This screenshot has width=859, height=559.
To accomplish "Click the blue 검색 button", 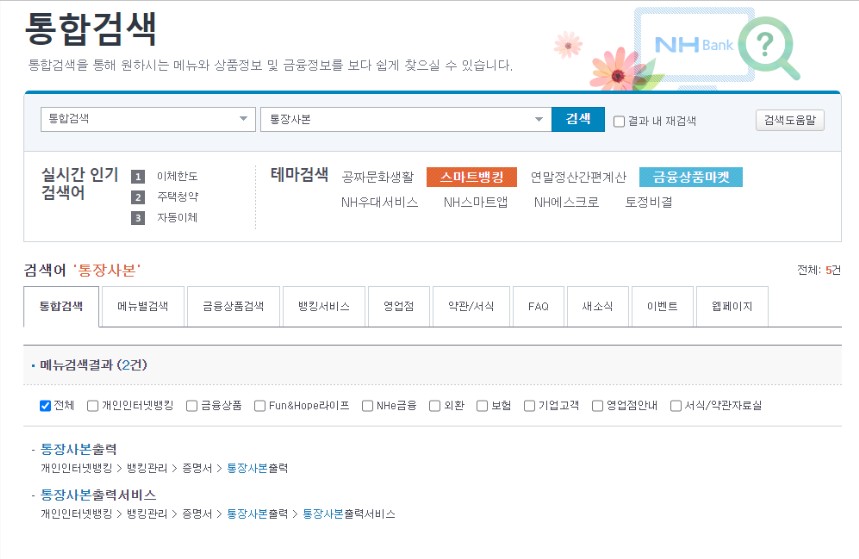I will [578, 119].
